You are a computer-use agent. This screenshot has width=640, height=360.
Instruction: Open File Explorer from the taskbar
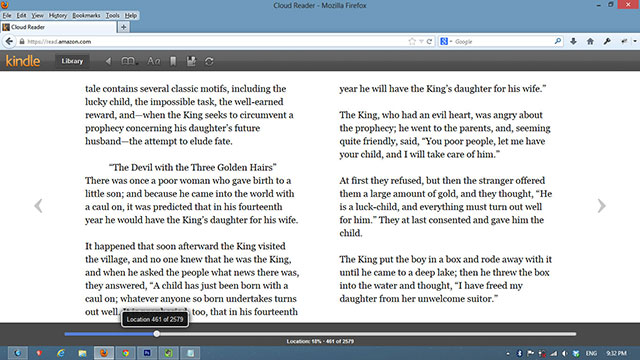[82, 353]
